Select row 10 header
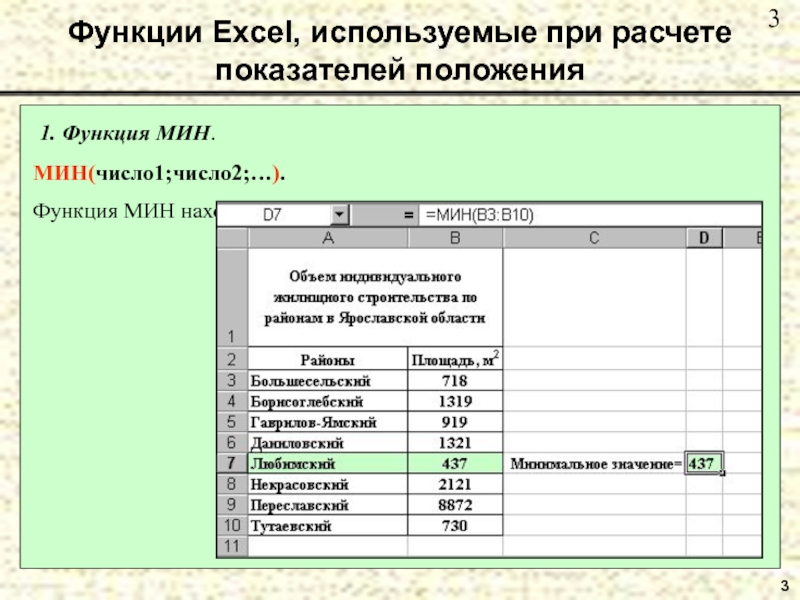 click(x=232, y=525)
